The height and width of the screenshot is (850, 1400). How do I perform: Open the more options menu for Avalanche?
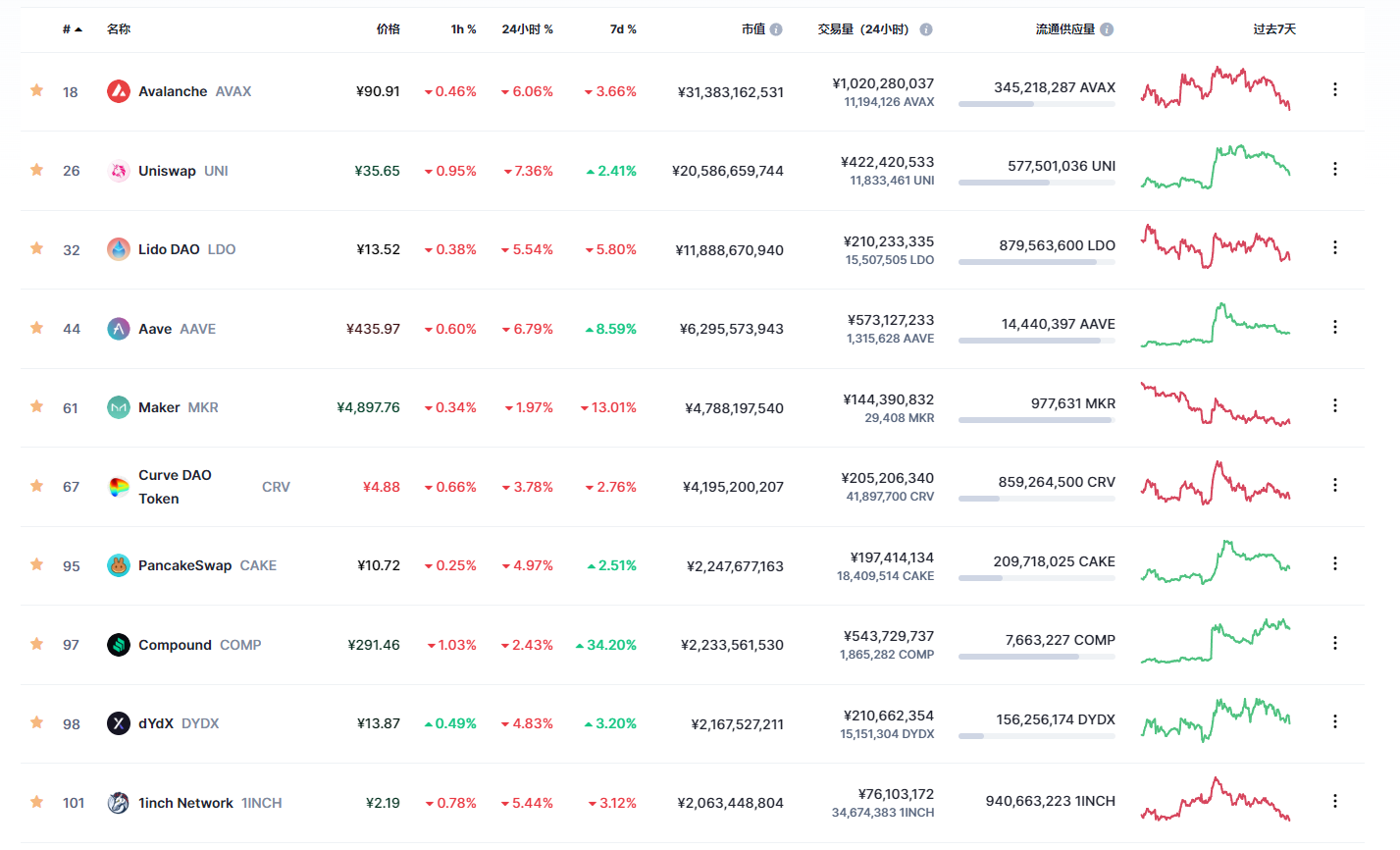click(1334, 89)
